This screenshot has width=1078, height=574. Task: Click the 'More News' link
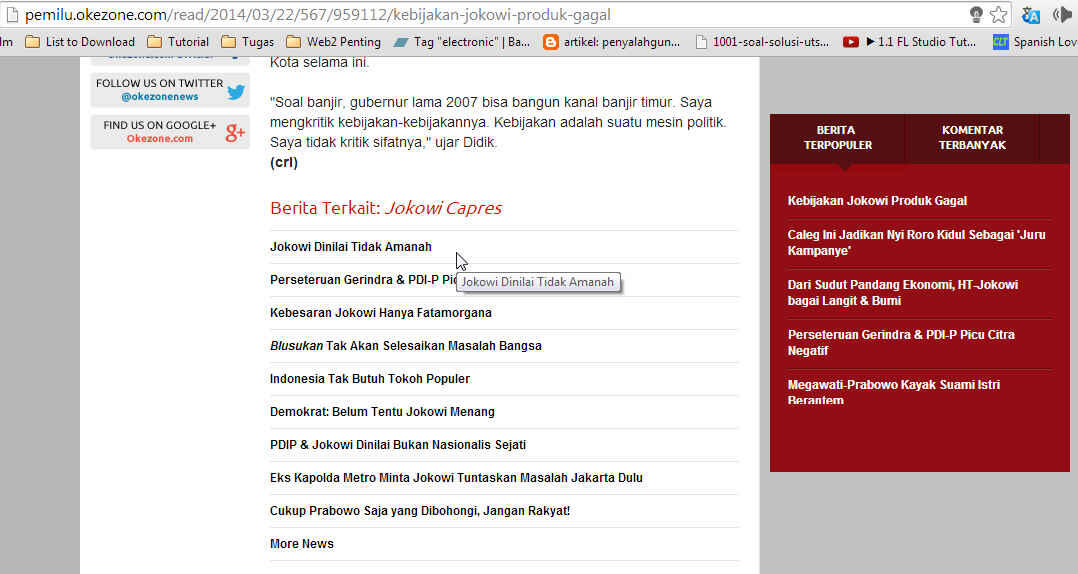(302, 544)
